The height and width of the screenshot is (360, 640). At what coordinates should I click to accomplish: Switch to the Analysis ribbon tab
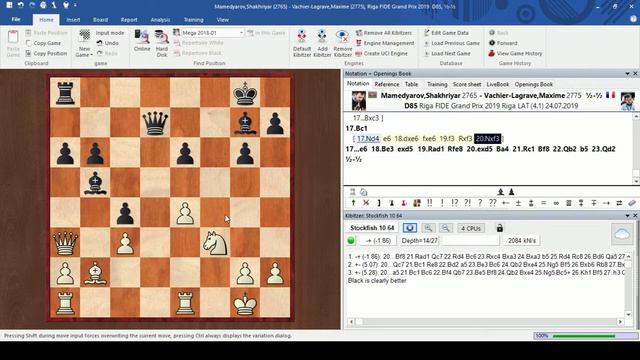point(160,20)
